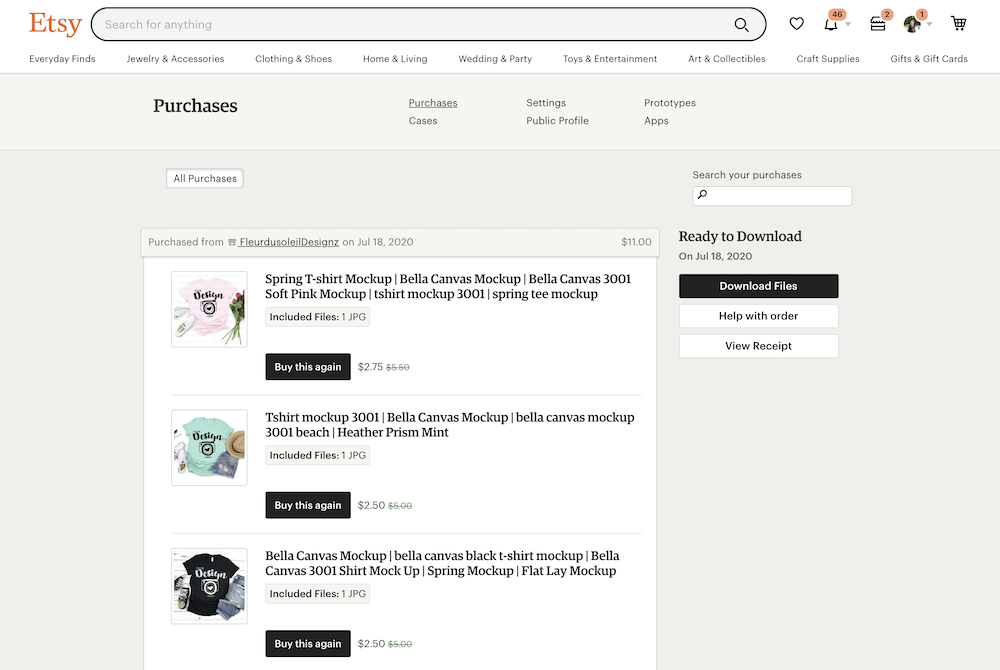Open Clothing & Shoes category

293,59
